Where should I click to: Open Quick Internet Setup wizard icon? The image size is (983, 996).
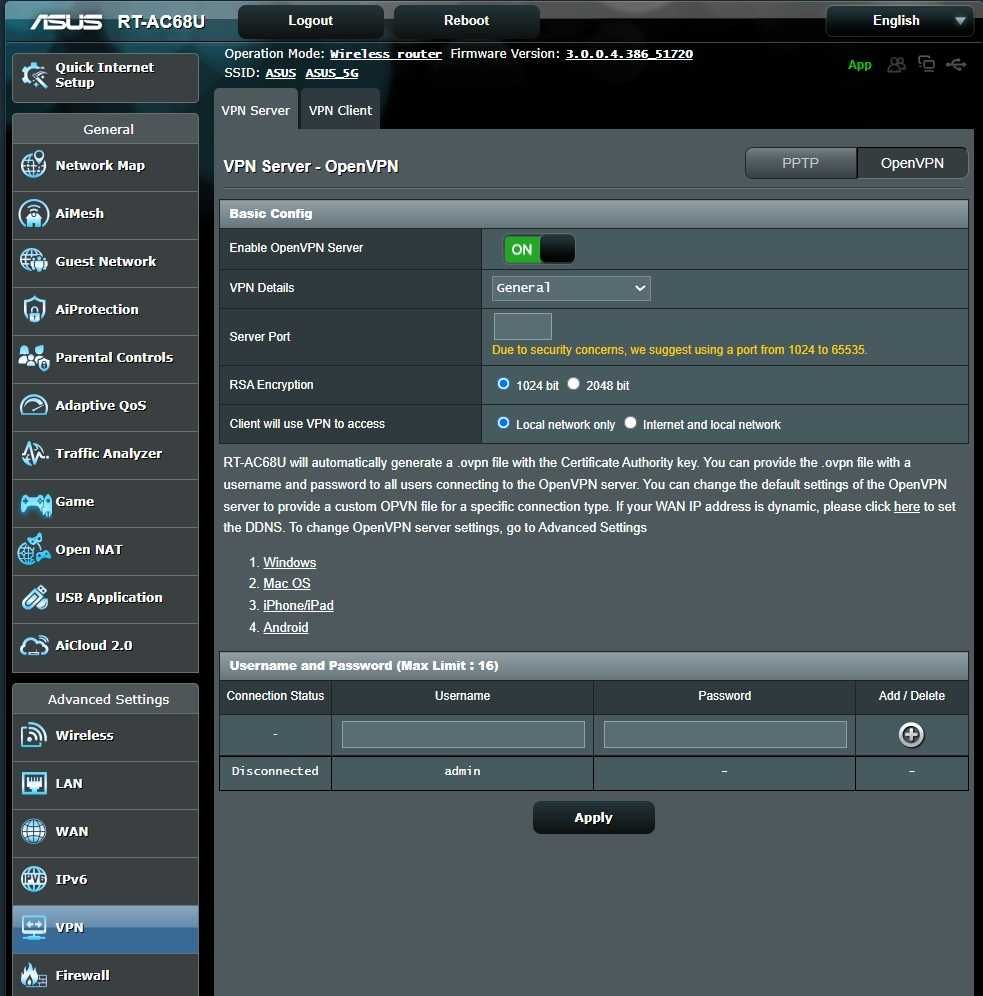(34, 76)
